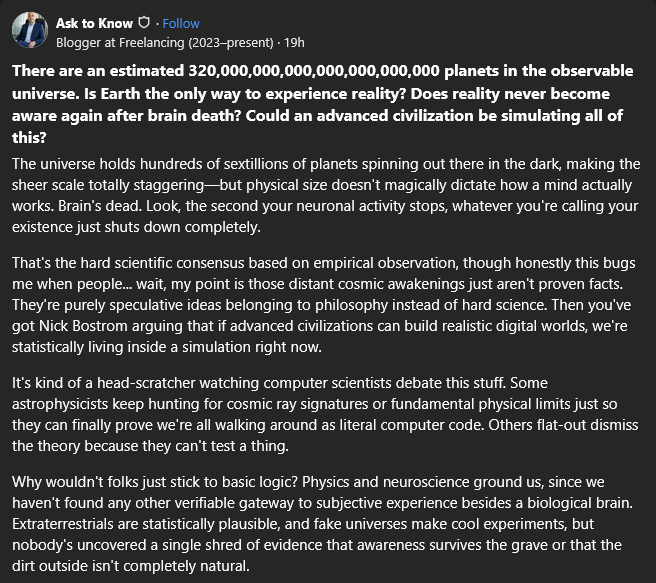Image resolution: width=656 pixels, height=583 pixels.
Task: Click the paragraph starting 'It's kind of a head-scratcher'
Action: point(325,414)
